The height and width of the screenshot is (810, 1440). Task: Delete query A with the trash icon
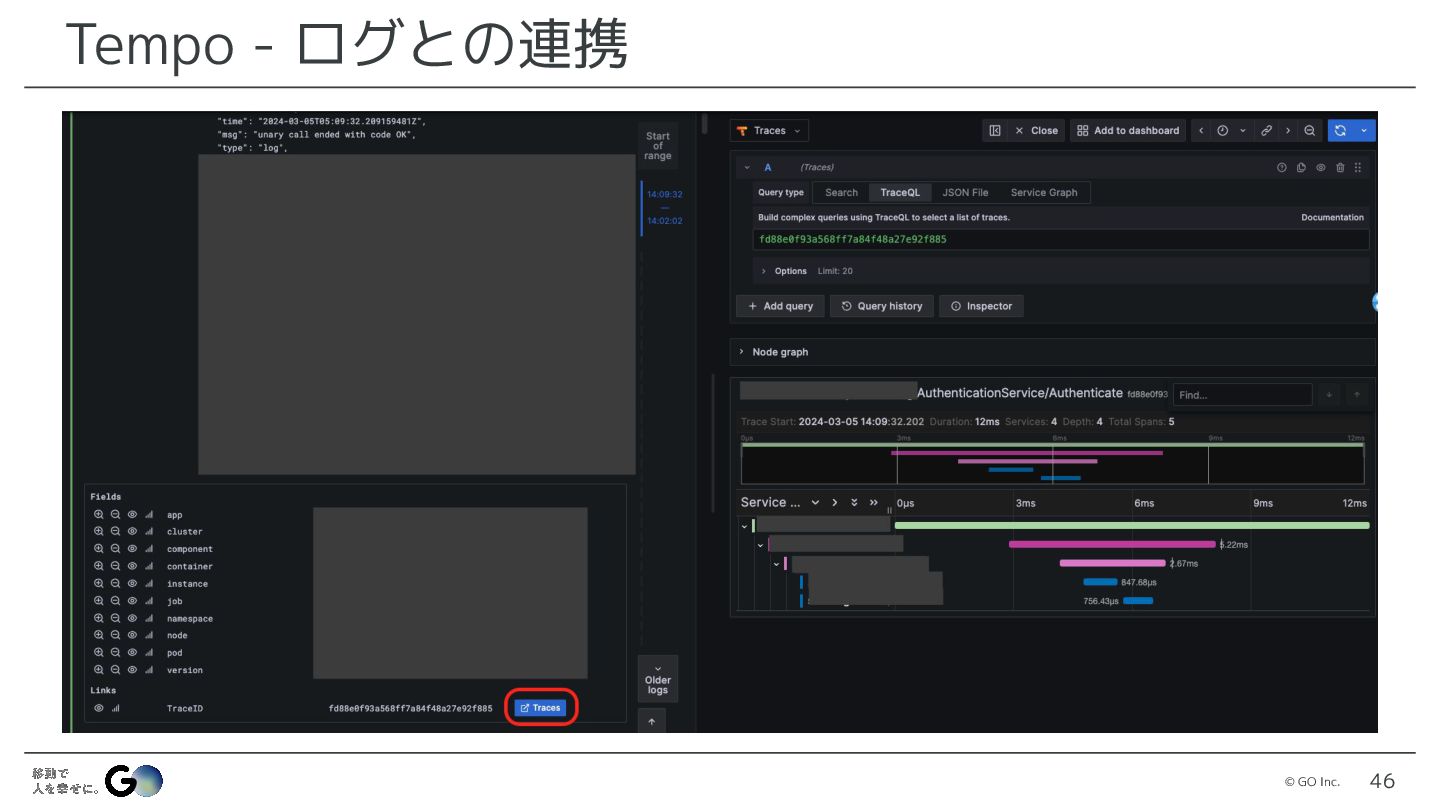coord(1340,168)
